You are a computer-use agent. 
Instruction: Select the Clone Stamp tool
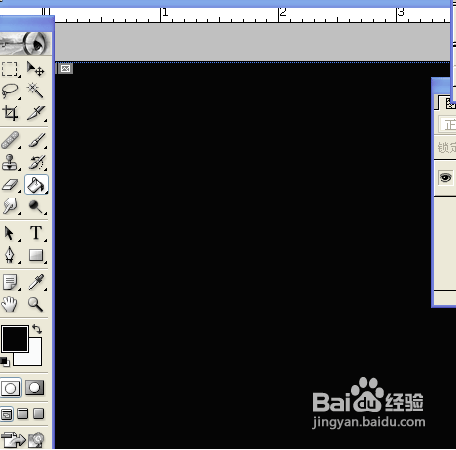click(x=10, y=162)
